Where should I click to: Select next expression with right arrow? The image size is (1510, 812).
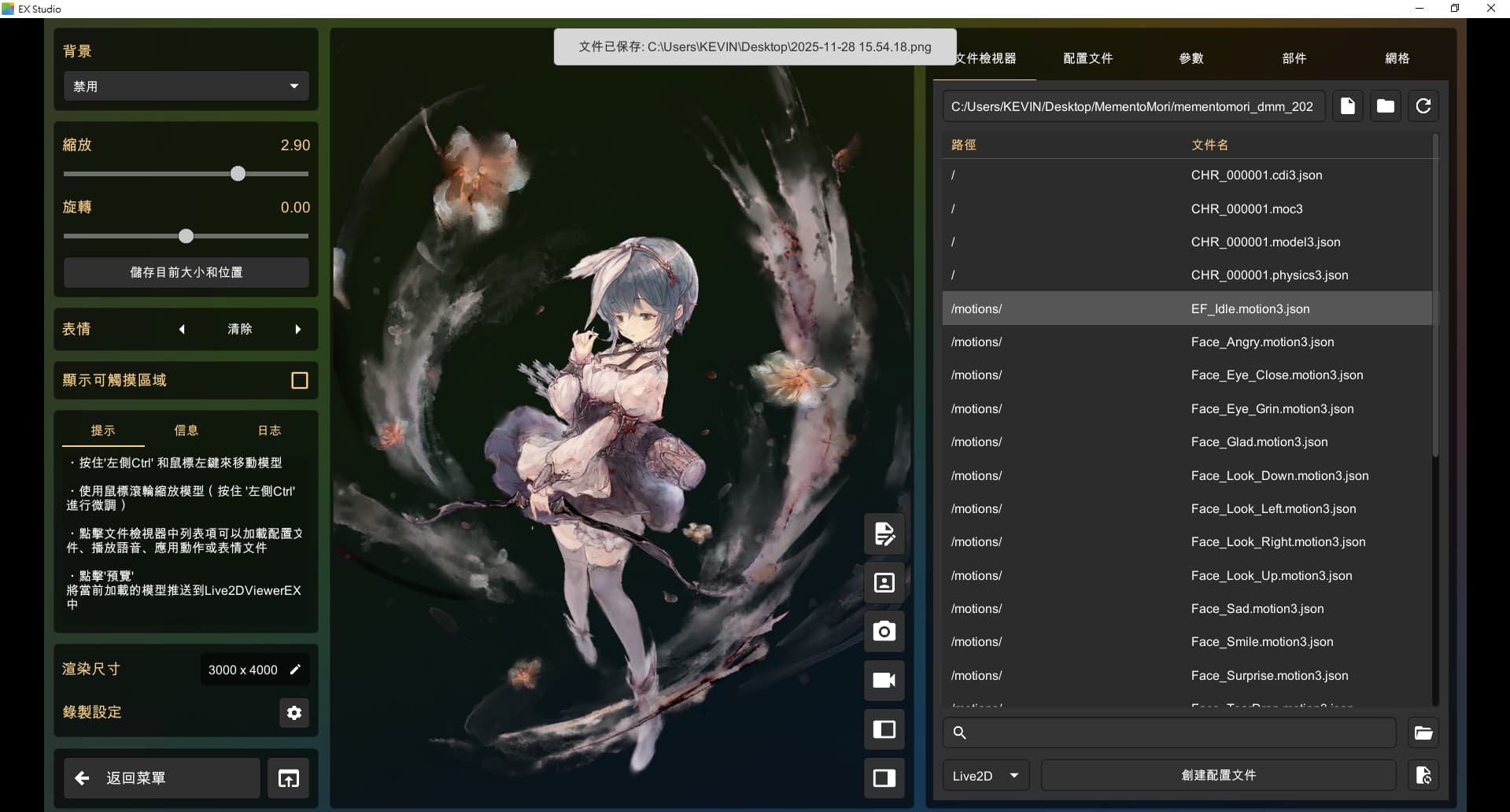point(298,330)
